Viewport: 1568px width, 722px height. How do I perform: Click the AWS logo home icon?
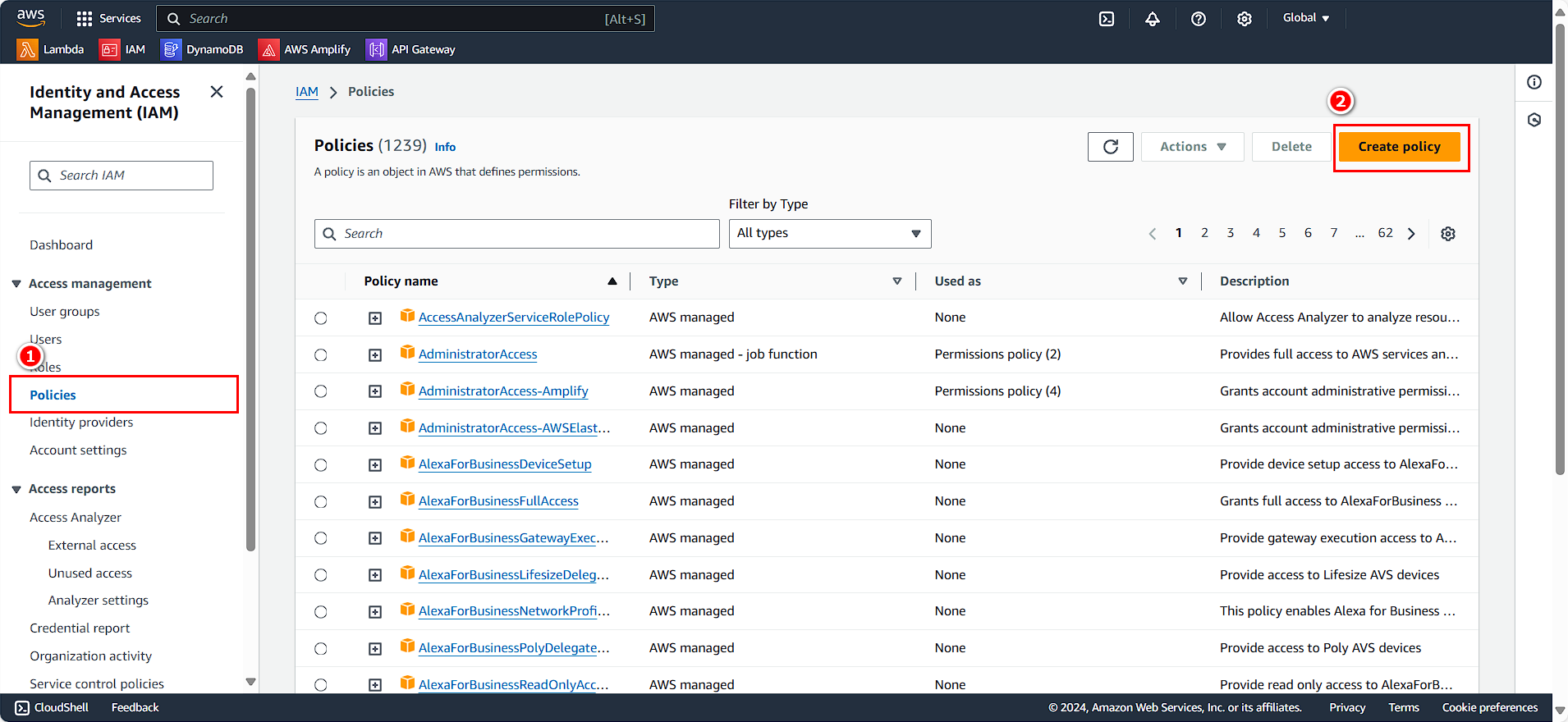[x=31, y=17]
